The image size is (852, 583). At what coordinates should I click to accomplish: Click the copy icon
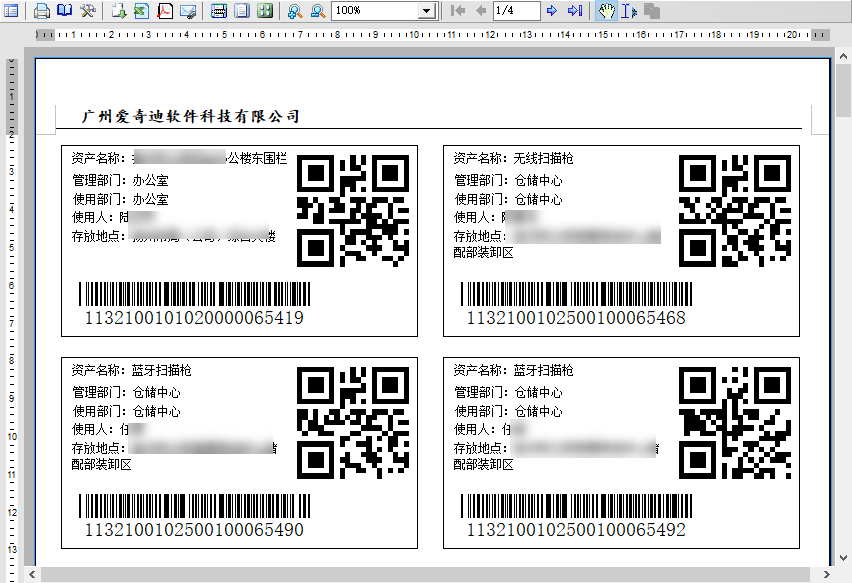coord(651,10)
